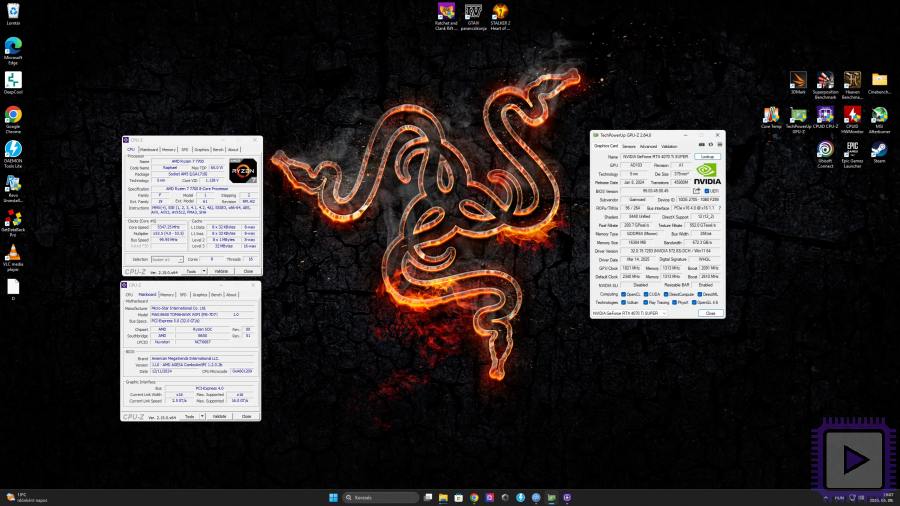900x506 pixels.
Task: Launch Steam from desktop icon
Action: pyautogui.click(x=879, y=152)
